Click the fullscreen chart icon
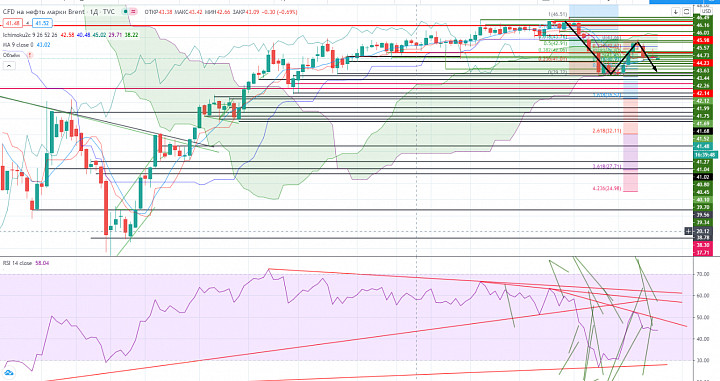The width and height of the screenshot is (720, 381). click(x=686, y=11)
